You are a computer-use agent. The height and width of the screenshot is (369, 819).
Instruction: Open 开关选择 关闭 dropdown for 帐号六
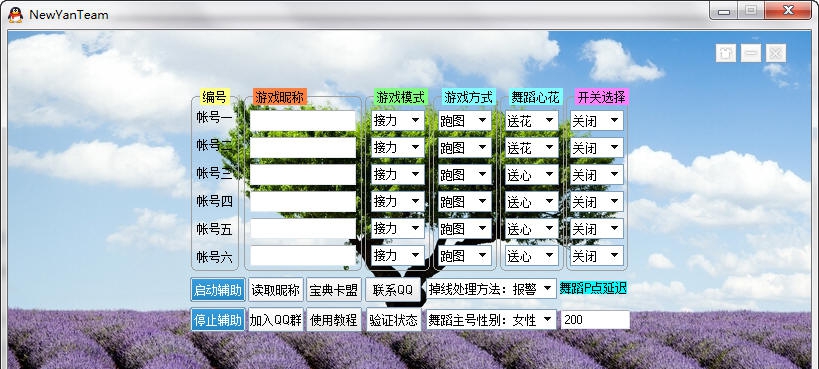coord(596,256)
